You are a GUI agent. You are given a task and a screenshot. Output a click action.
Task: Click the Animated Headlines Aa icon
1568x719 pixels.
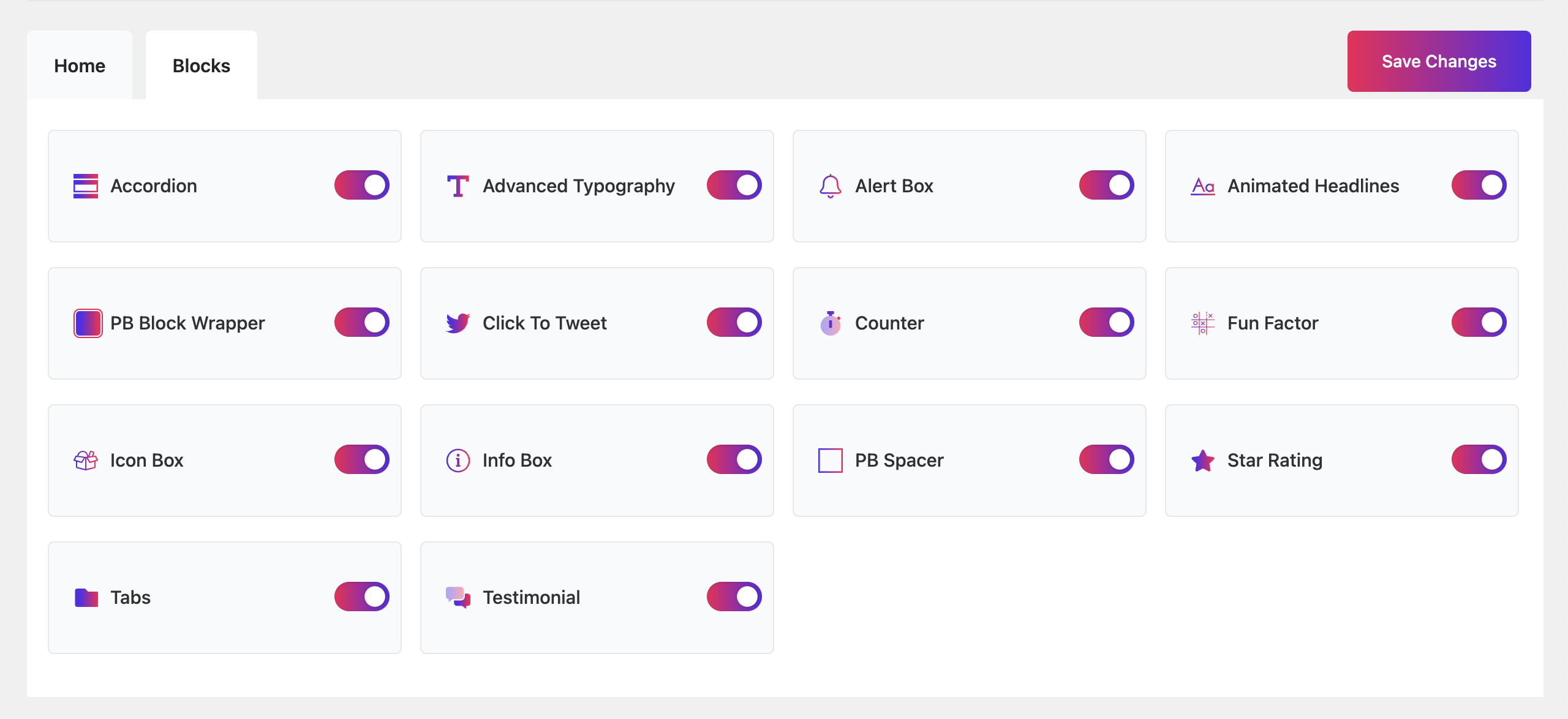1202,184
